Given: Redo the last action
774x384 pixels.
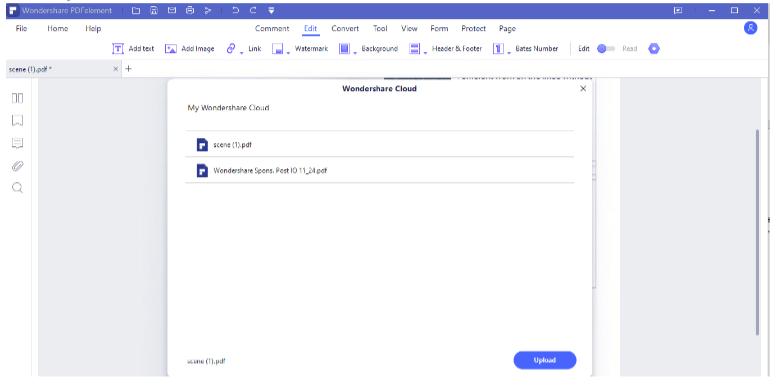Looking at the screenshot, I should (253, 10).
